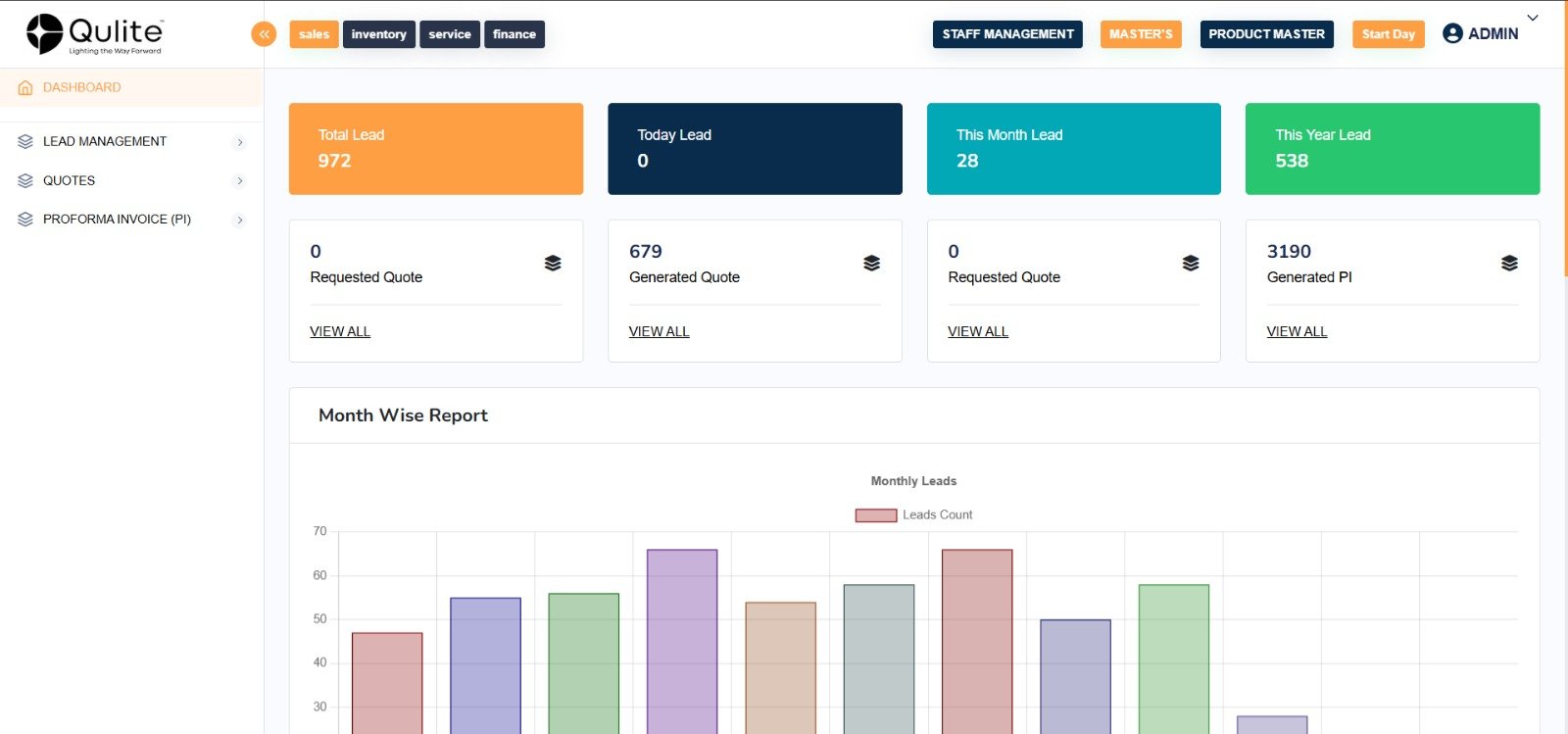1568x734 pixels.
Task: Expand Quotes submenu chevron
Action: 240,180
